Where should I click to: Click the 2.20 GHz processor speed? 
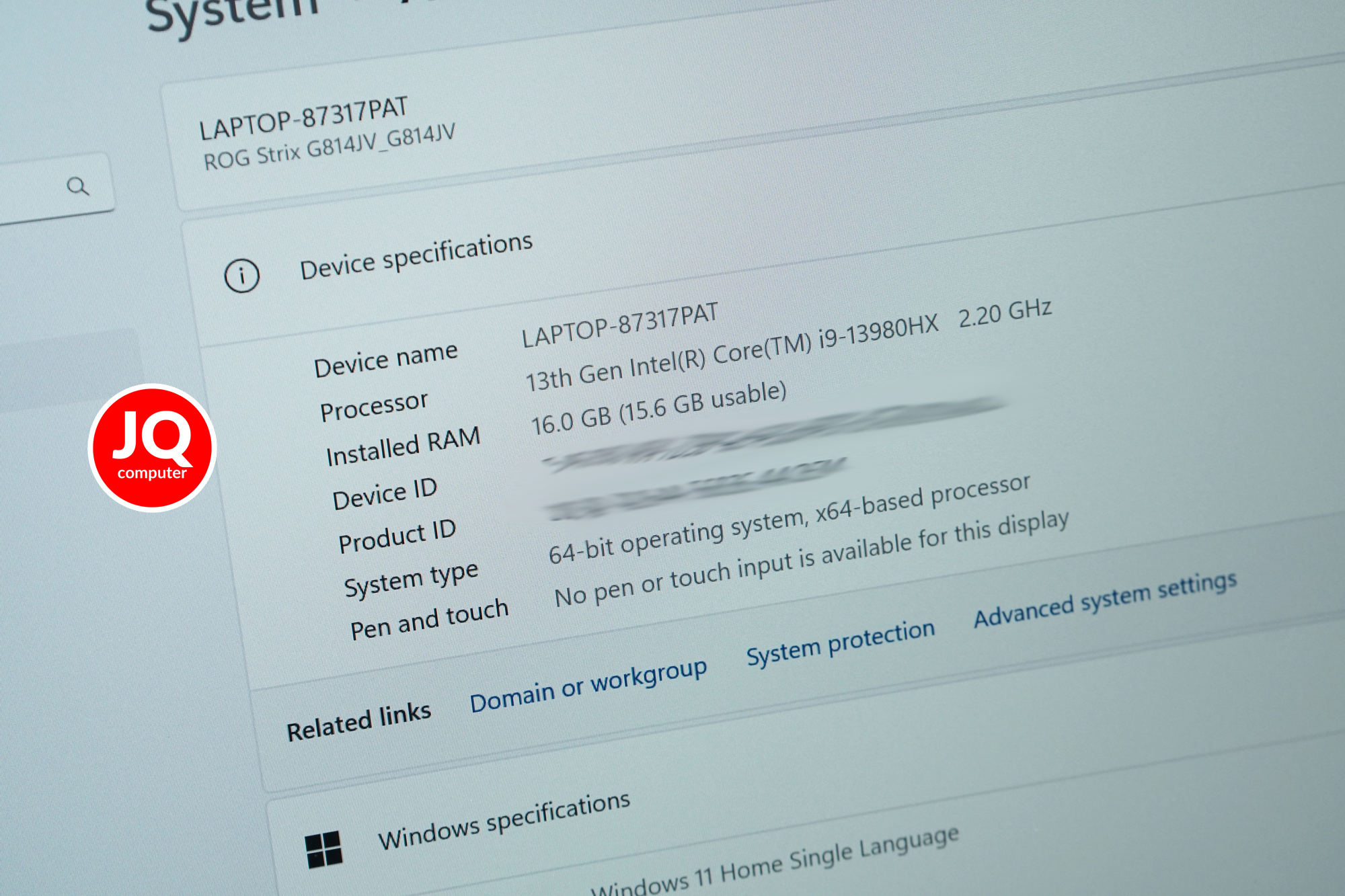1005,313
